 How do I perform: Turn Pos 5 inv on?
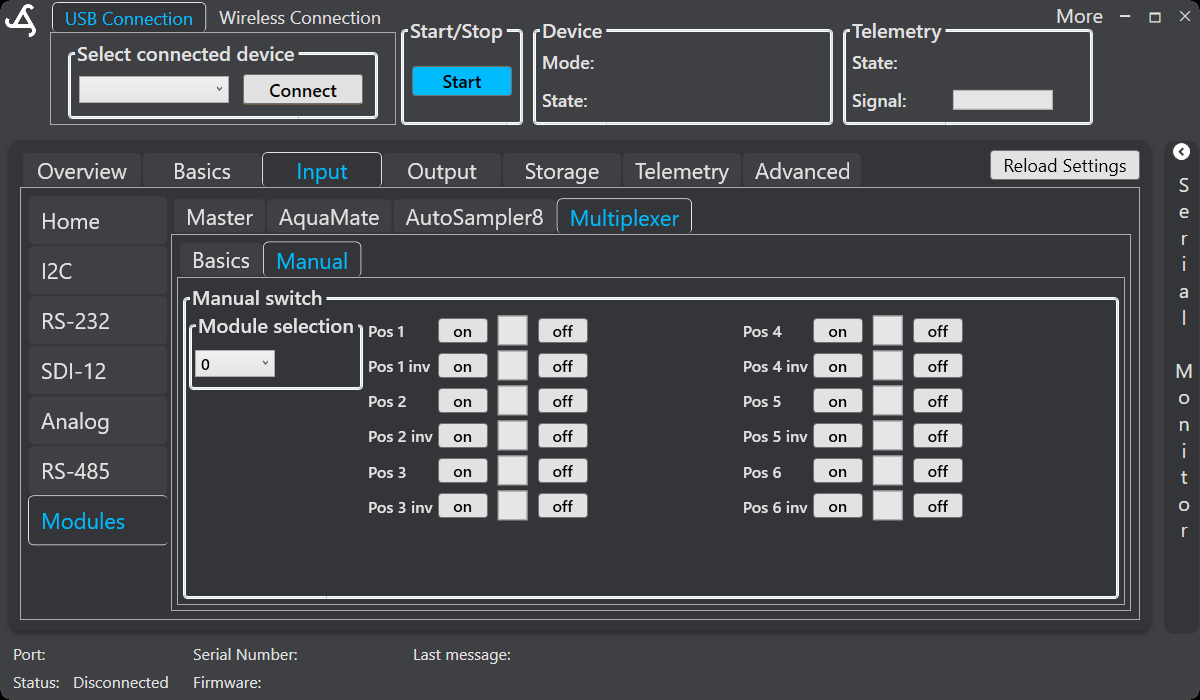click(x=838, y=436)
